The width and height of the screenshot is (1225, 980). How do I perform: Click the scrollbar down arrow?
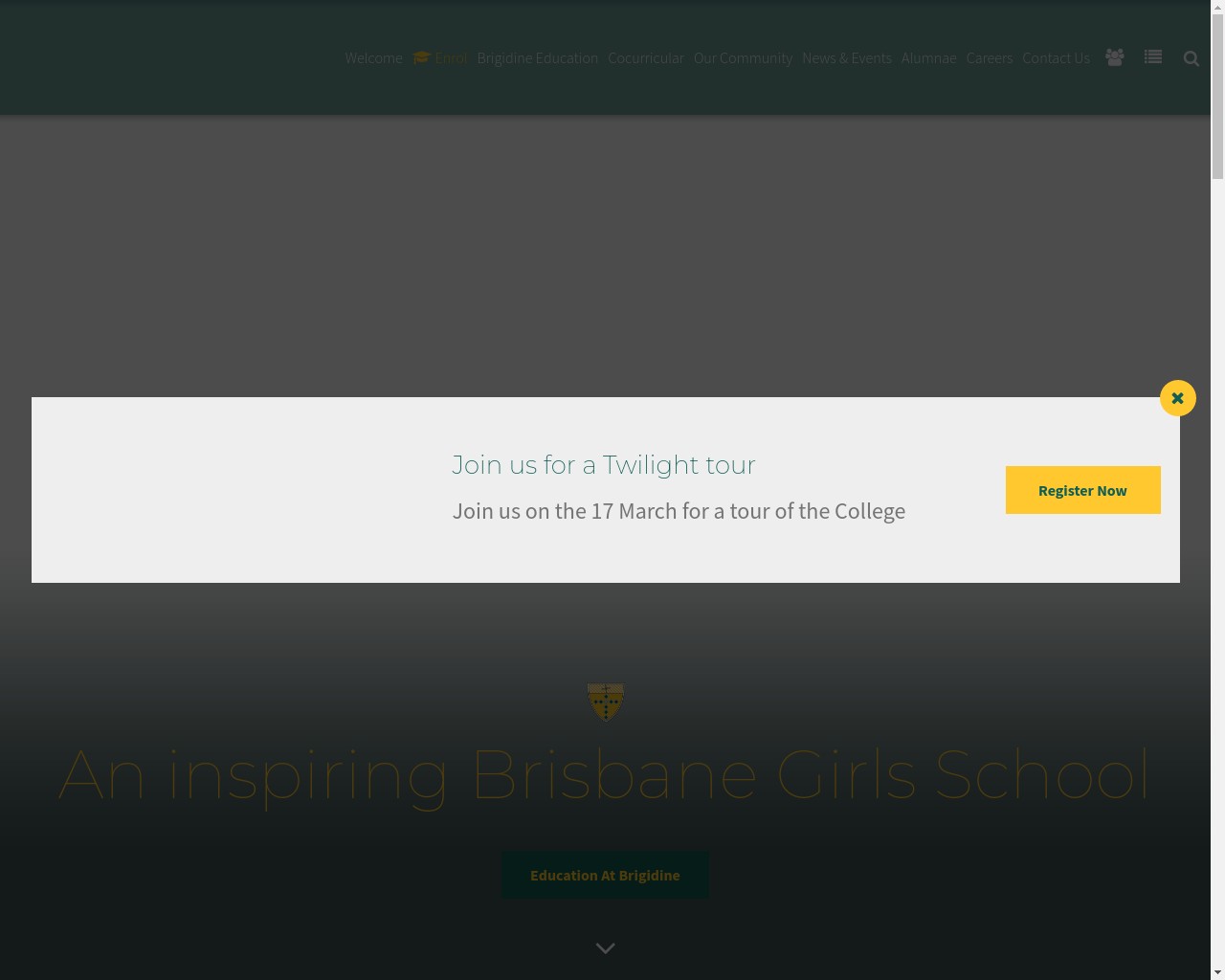coord(1217,972)
